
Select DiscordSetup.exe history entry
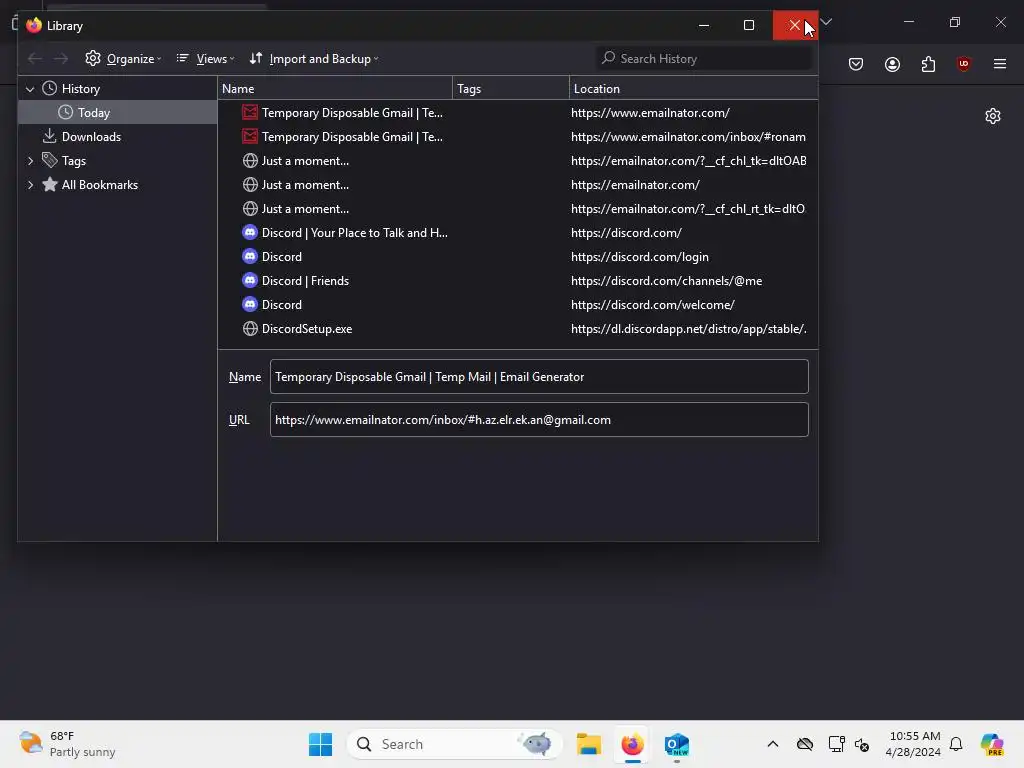tap(518, 329)
